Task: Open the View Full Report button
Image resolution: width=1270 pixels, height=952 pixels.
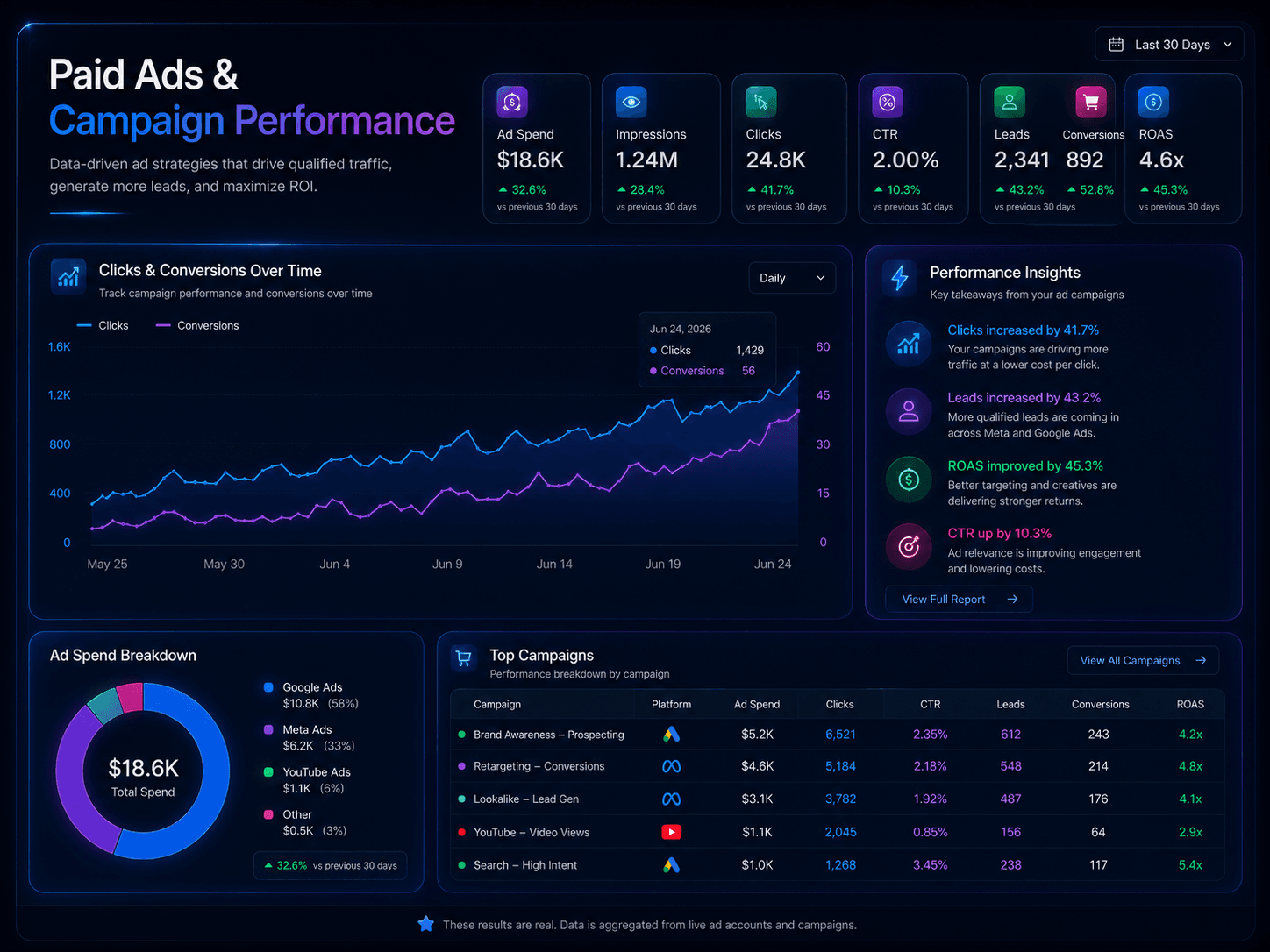Action: (x=959, y=600)
